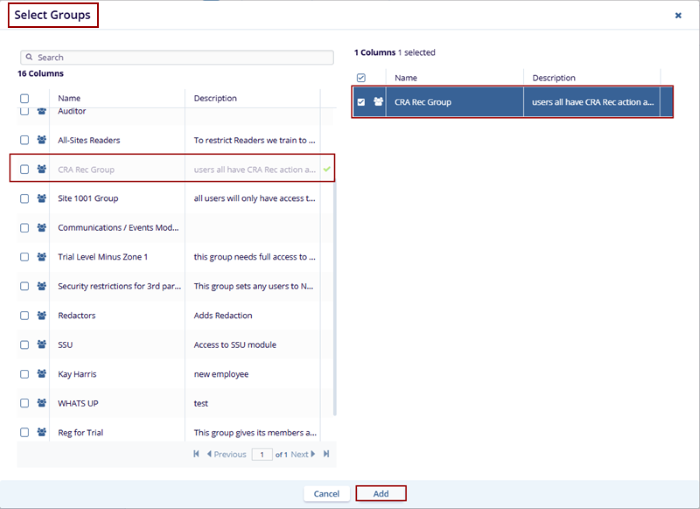Sort left list by Name column header
This screenshot has height=509, width=700.
[x=69, y=98]
